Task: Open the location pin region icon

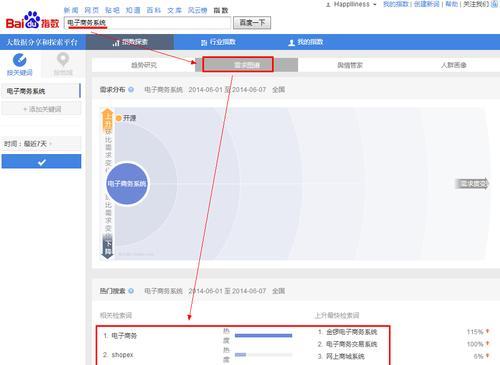Action: [63, 60]
